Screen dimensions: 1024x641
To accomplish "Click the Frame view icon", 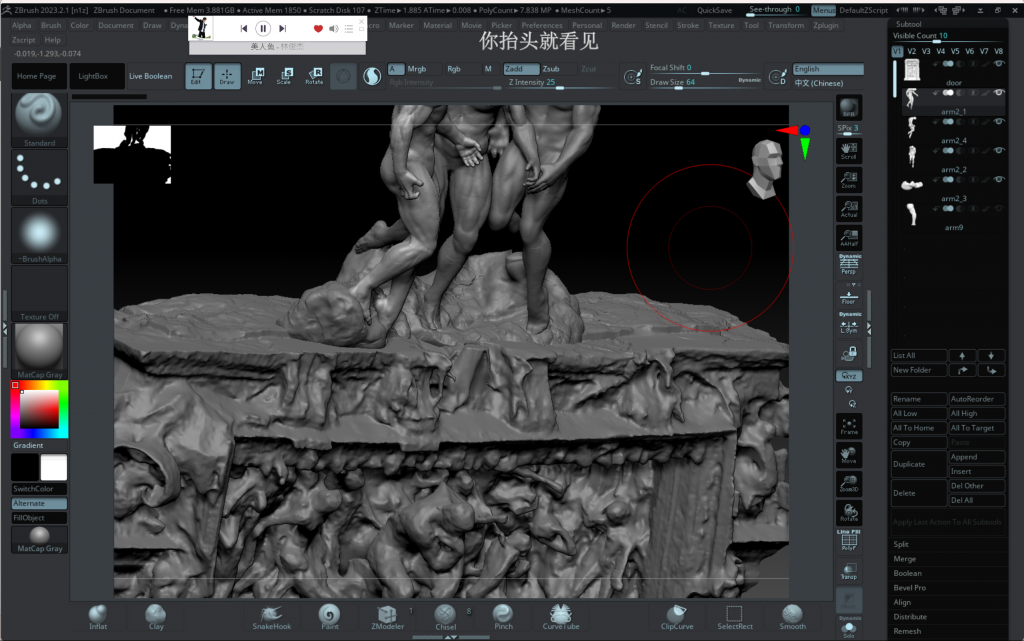I will 848,425.
